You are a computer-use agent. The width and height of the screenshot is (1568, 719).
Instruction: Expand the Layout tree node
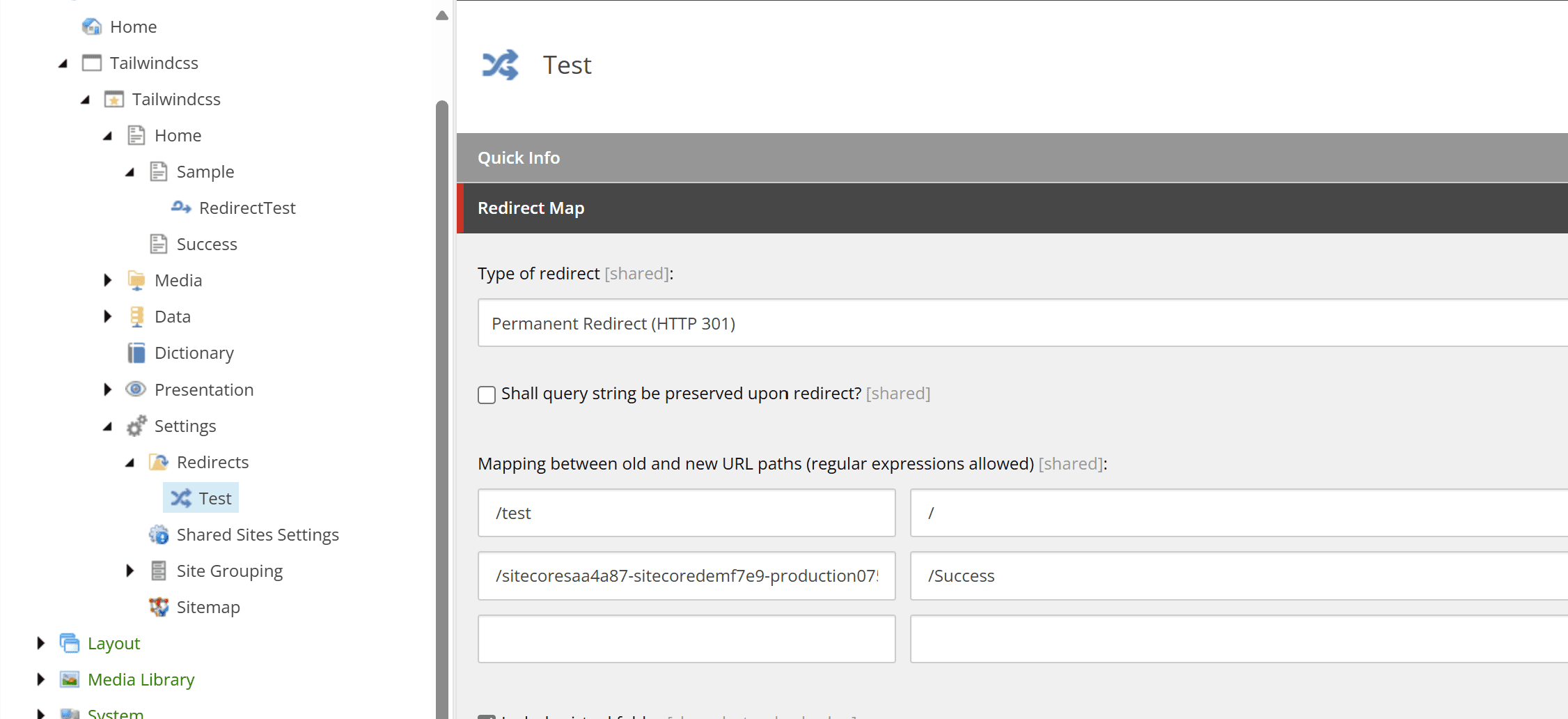tap(40, 643)
